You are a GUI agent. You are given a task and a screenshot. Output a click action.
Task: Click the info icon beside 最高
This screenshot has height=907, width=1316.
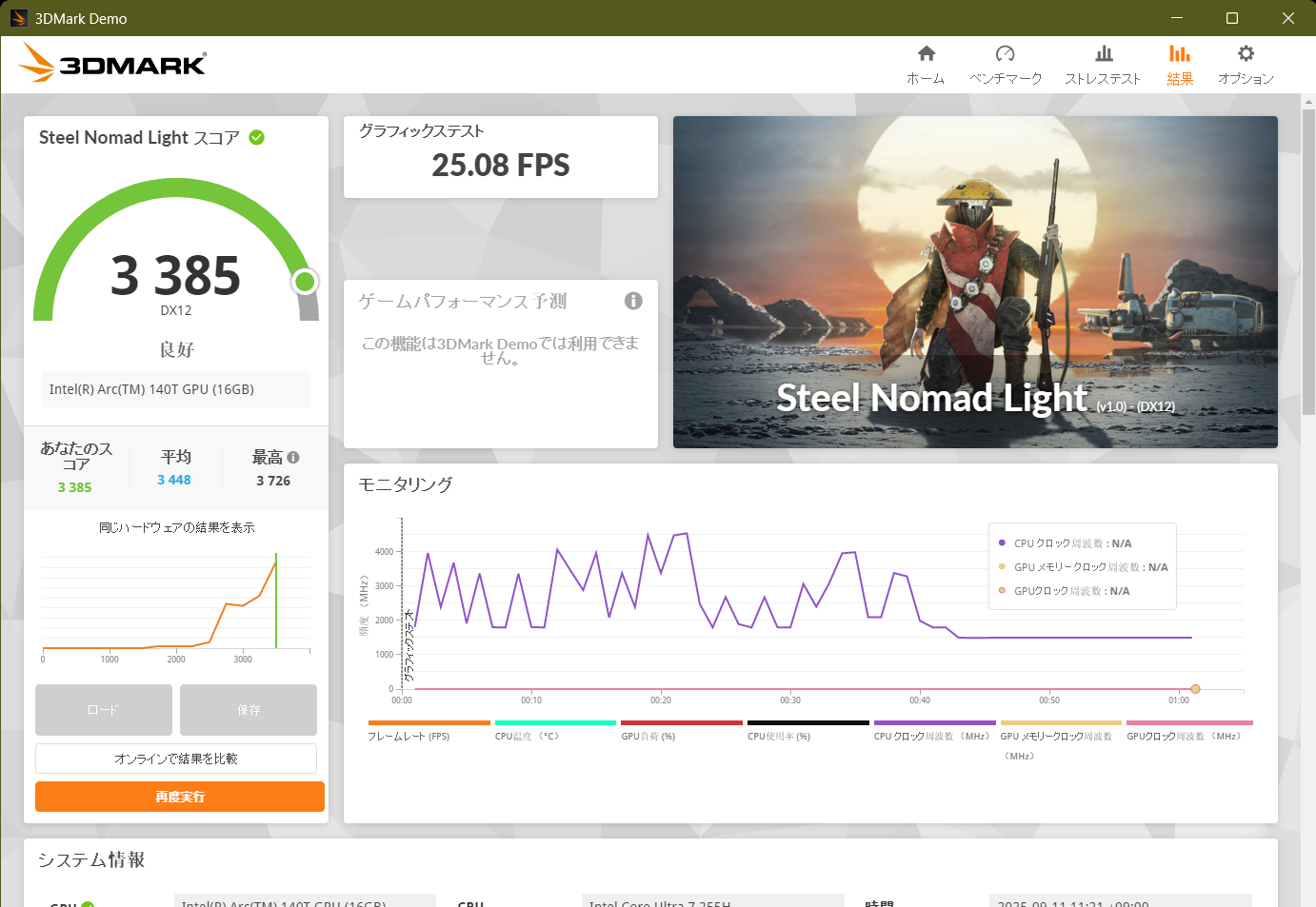pos(293,458)
